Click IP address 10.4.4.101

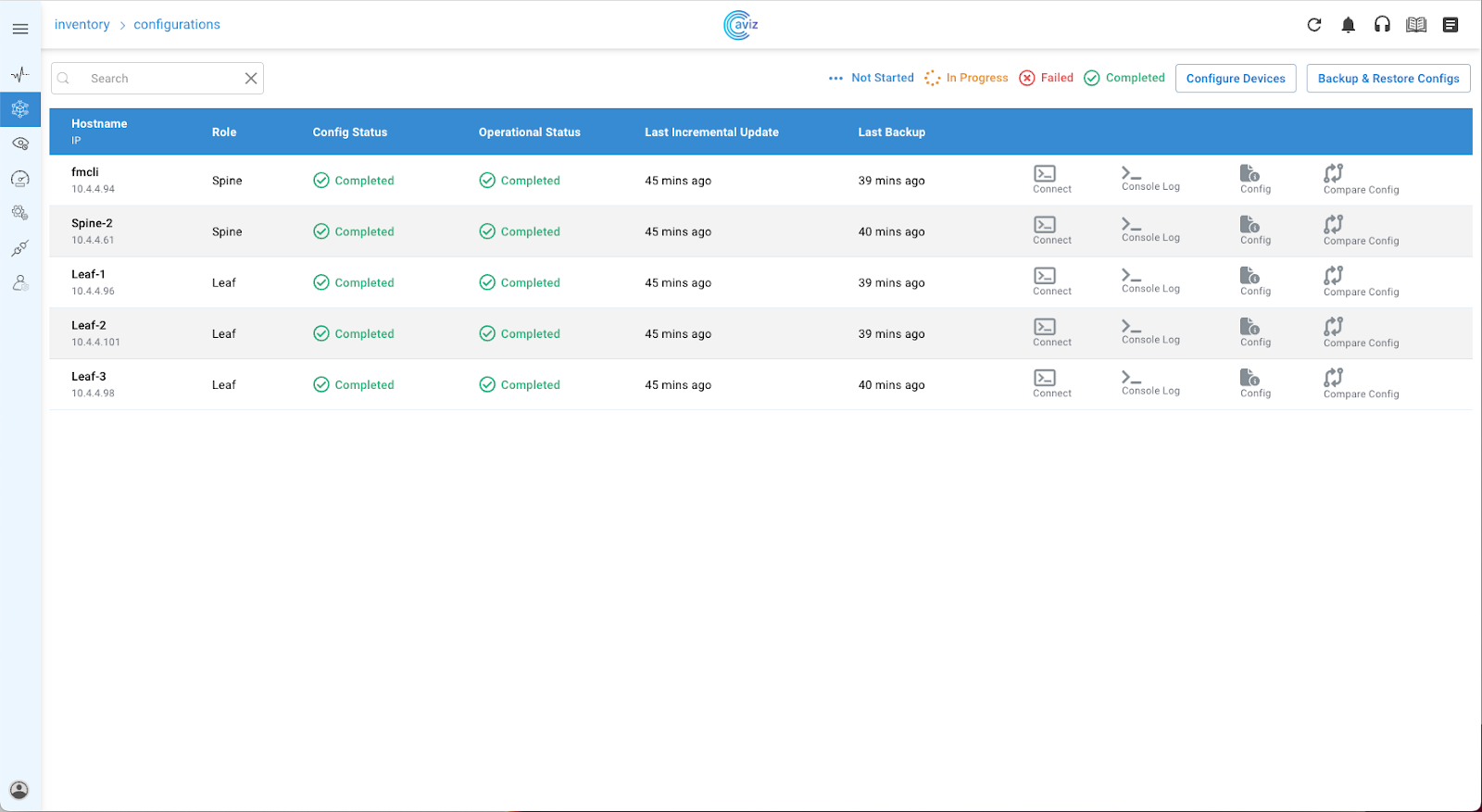pyautogui.click(x=95, y=343)
